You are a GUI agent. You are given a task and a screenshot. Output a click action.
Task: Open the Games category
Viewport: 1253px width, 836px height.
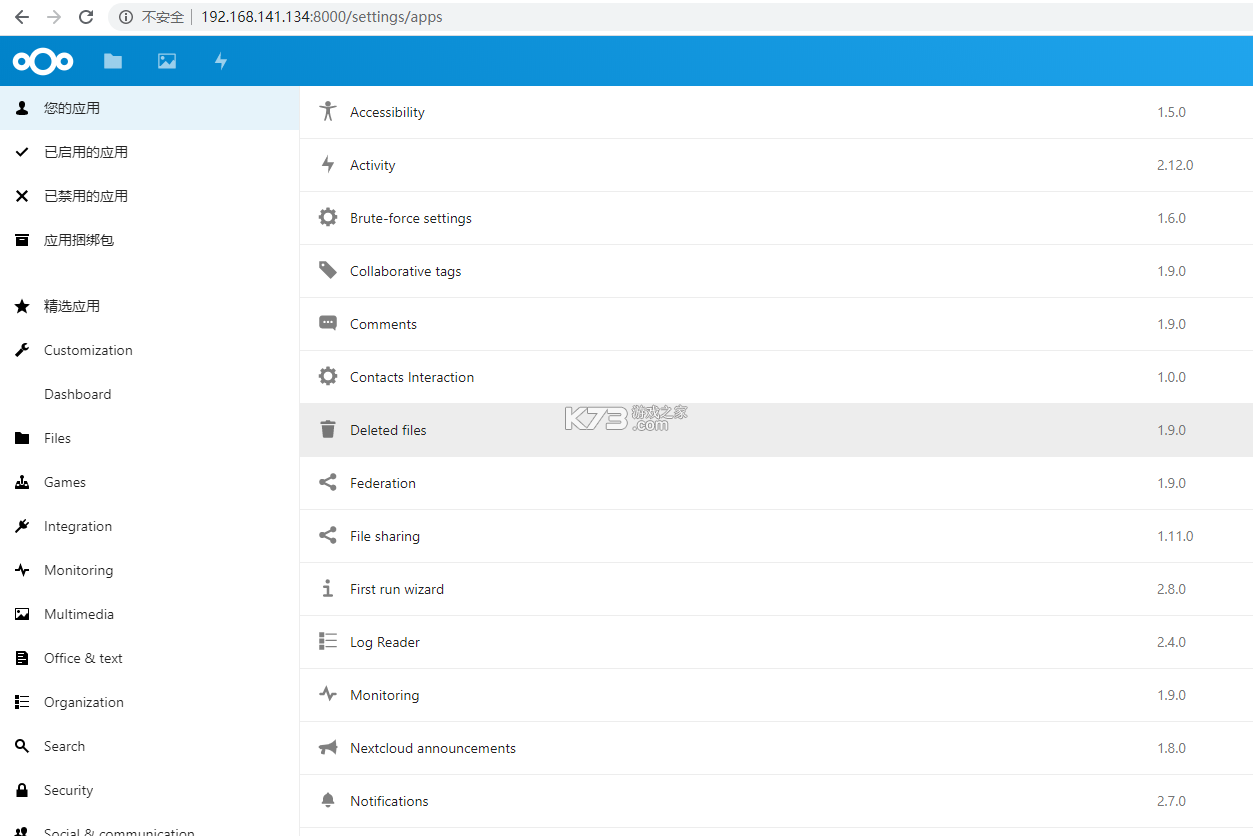click(x=150, y=482)
